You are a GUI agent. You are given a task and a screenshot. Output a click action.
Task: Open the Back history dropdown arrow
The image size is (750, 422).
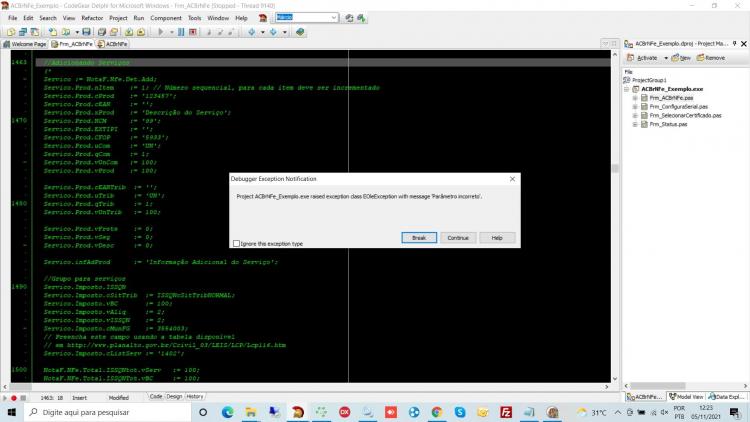[x=262, y=32]
